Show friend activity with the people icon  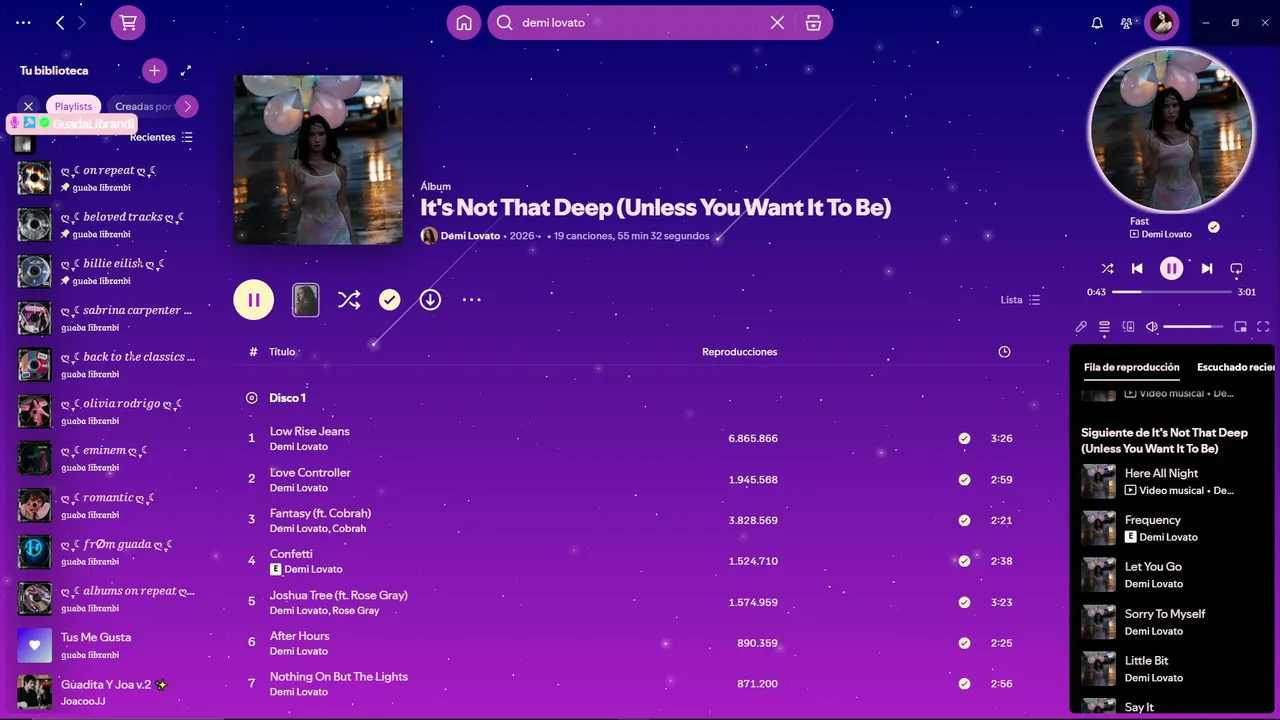(x=1127, y=23)
